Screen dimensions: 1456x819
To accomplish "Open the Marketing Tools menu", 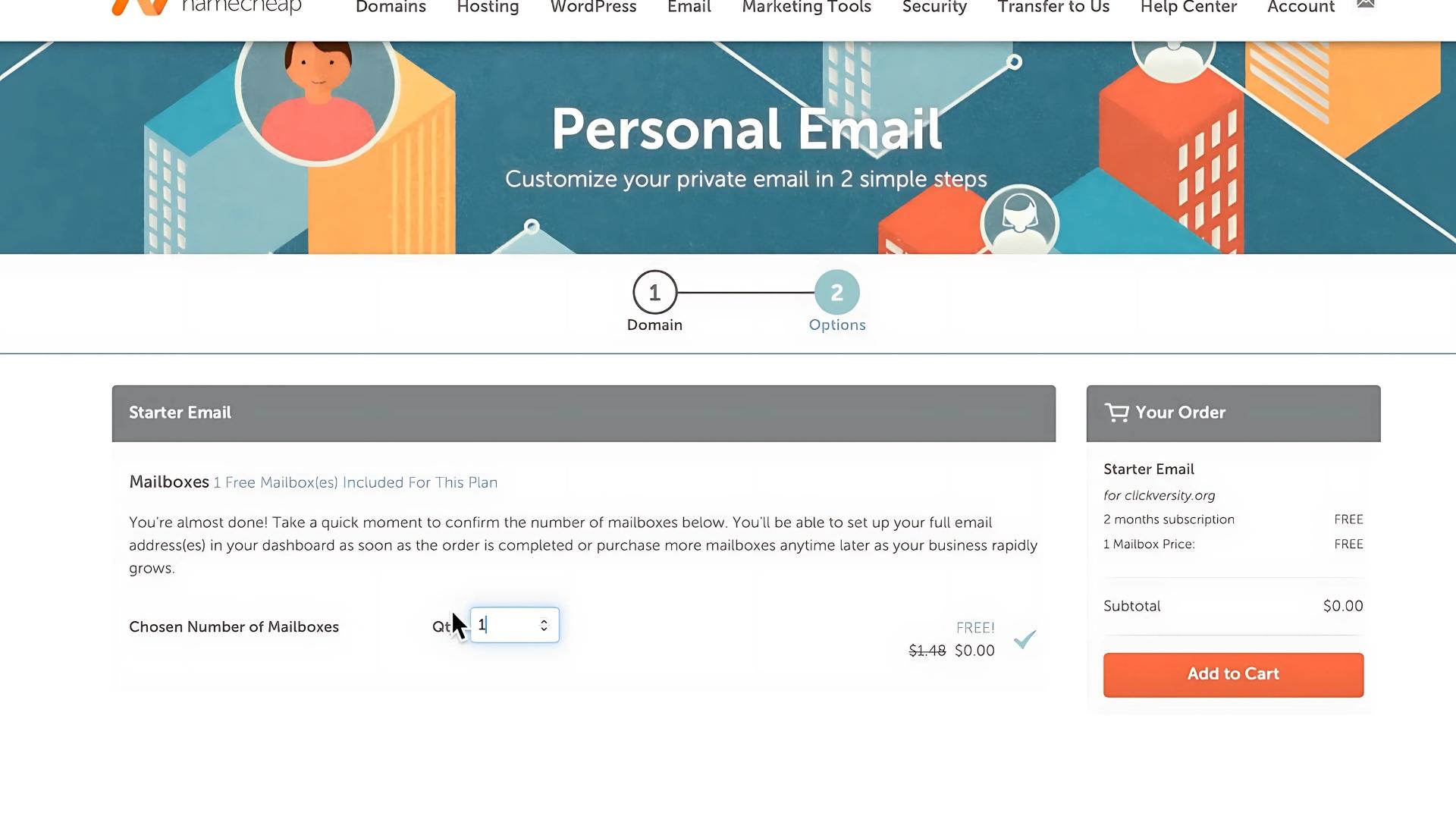I will point(806,8).
